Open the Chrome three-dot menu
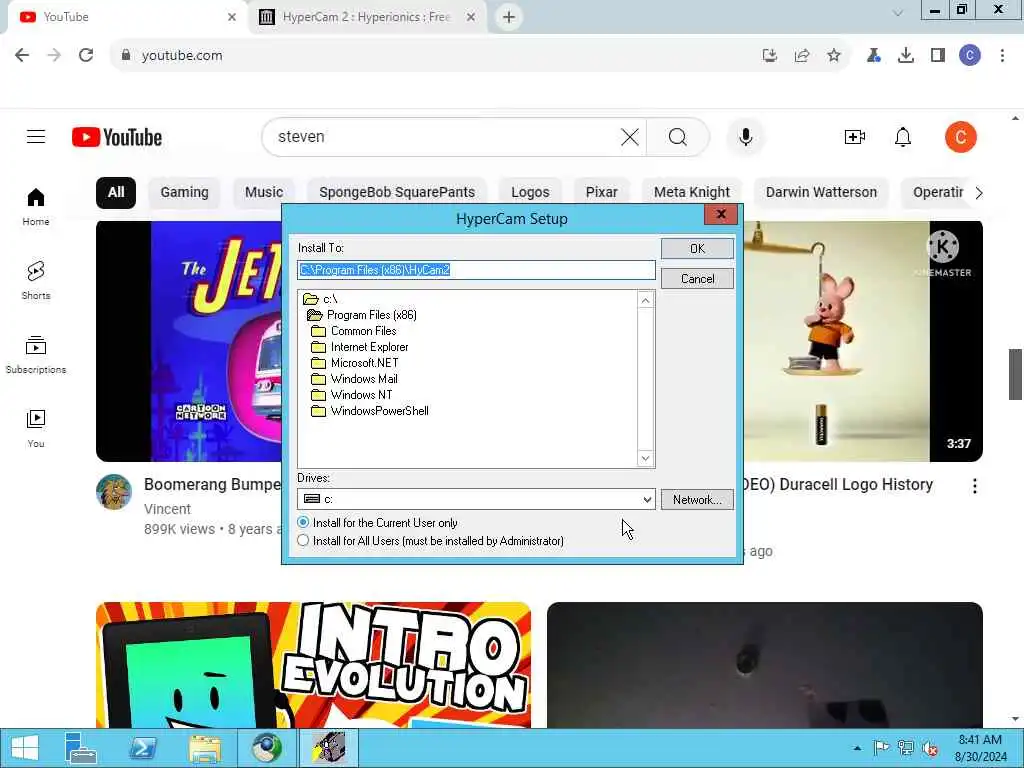The image size is (1024, 768). [1002, 56]
